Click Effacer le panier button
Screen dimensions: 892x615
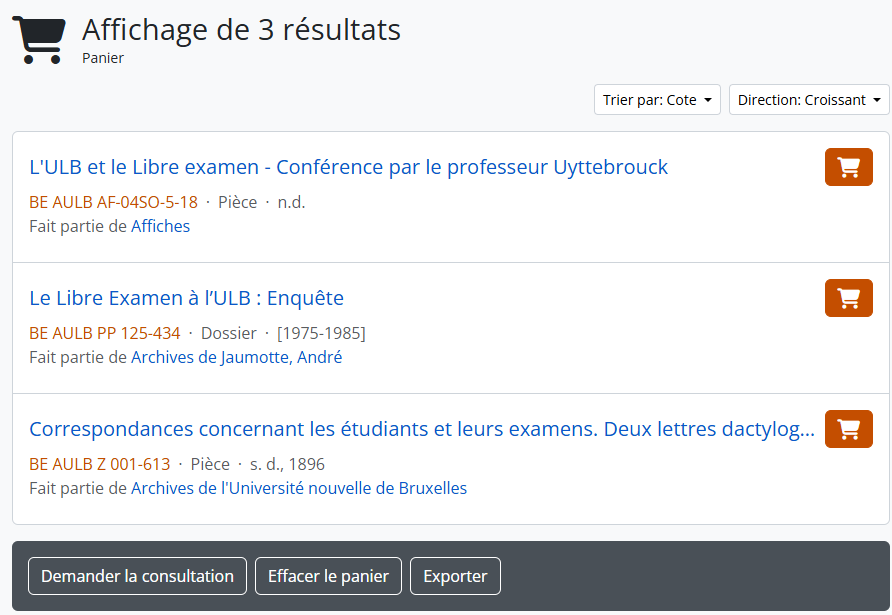328,576
